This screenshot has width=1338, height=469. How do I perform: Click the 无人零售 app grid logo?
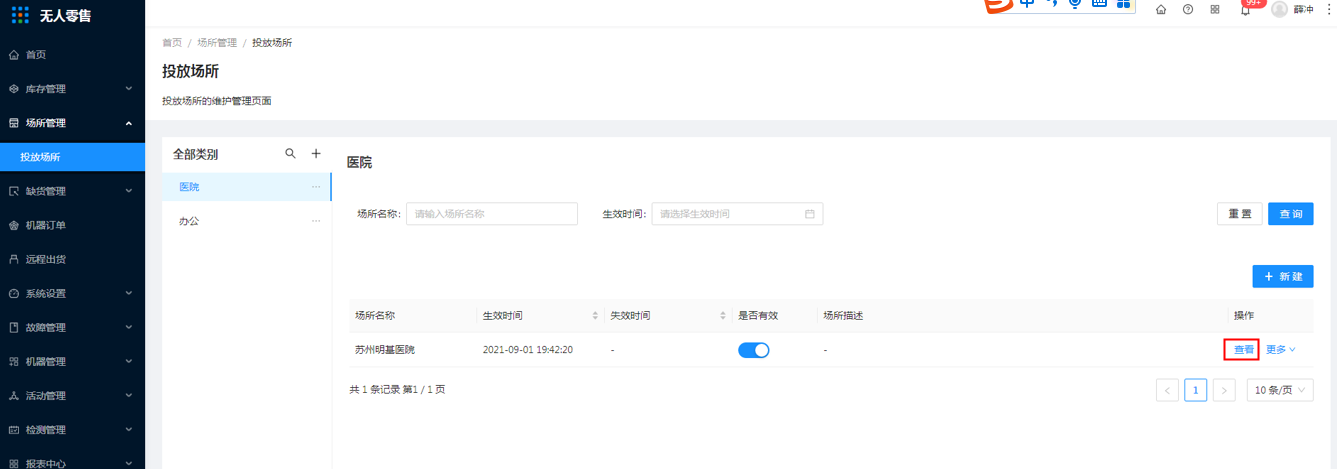pos(20,14)
